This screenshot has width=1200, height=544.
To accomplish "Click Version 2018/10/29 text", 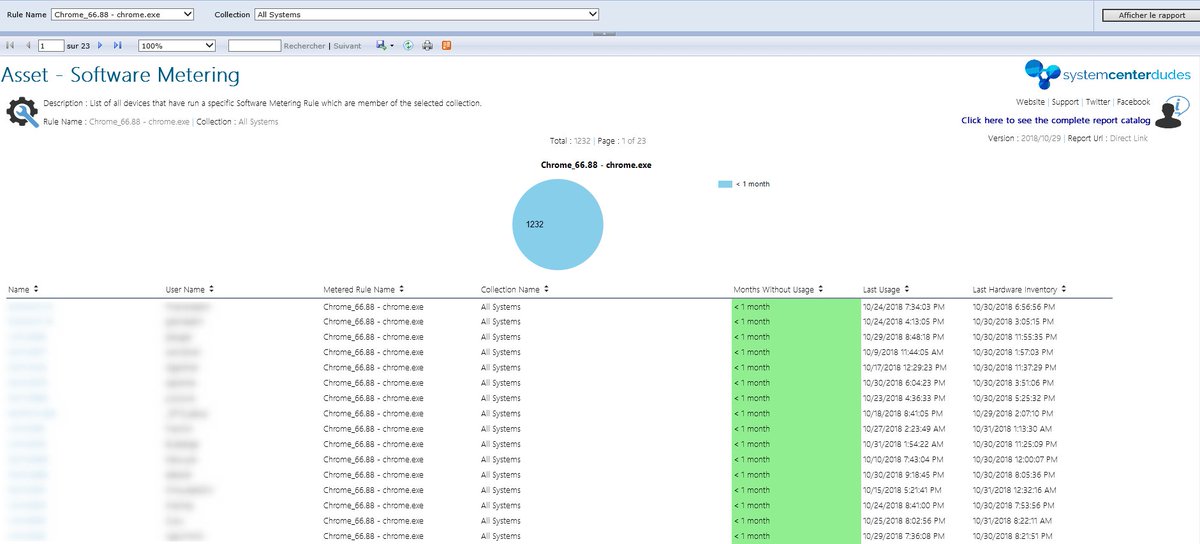I will (1024, 138).
